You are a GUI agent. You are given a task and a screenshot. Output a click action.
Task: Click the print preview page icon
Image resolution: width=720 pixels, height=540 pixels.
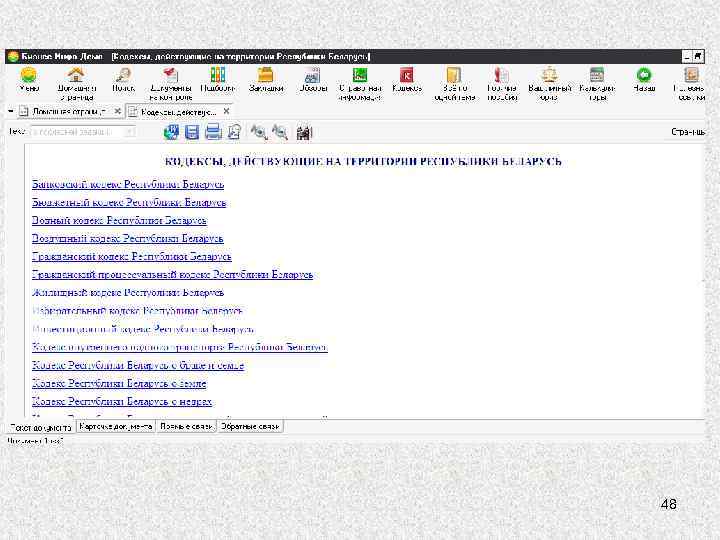tap(235, 132)
